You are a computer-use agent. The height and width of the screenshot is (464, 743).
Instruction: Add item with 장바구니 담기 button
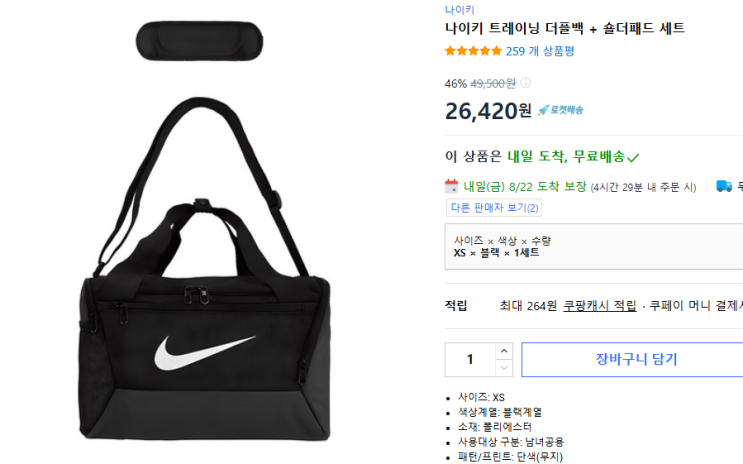635,359
